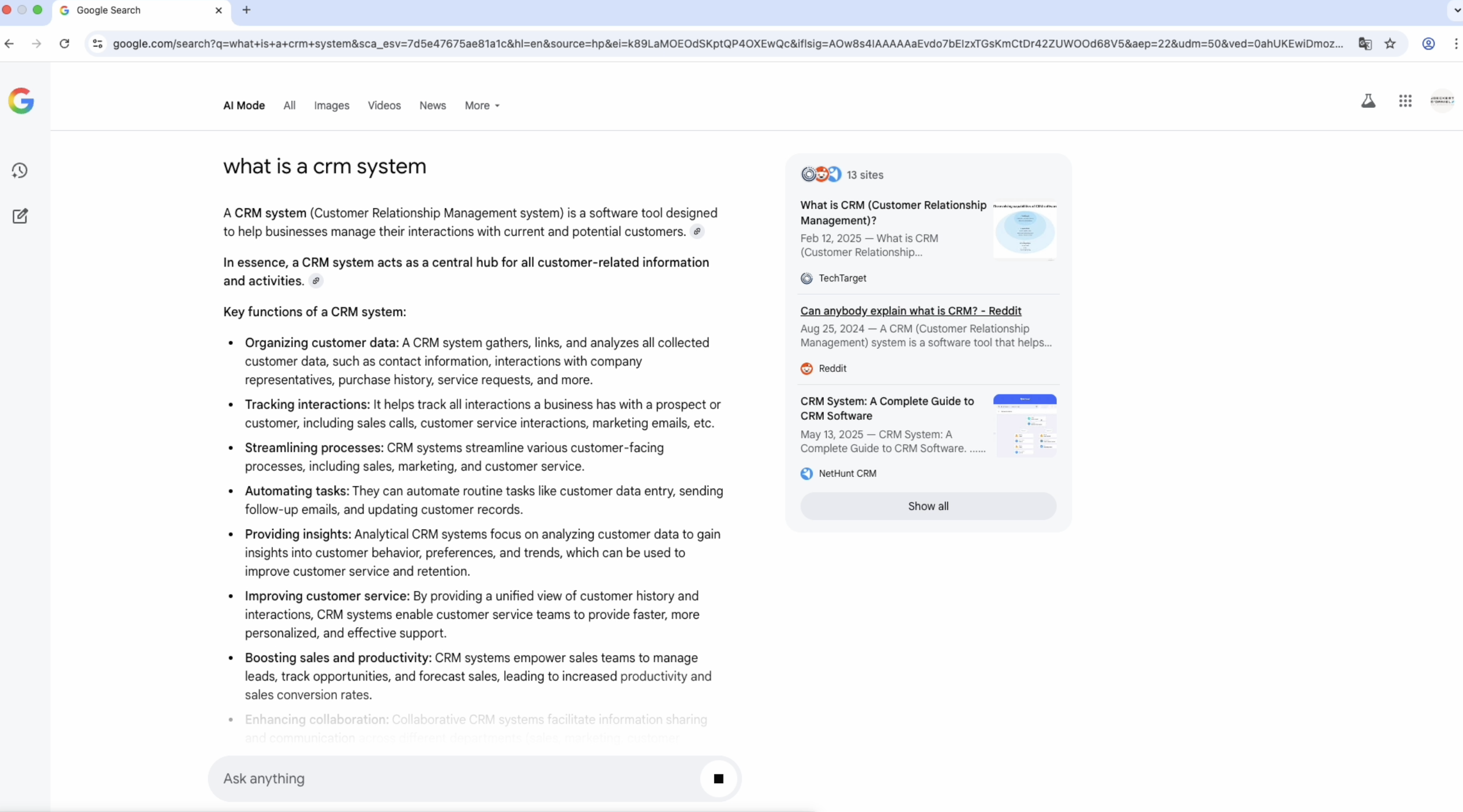This screenshot has height=812, width=1463.
Task: Reload the page
Action: (x=65, y=44)
